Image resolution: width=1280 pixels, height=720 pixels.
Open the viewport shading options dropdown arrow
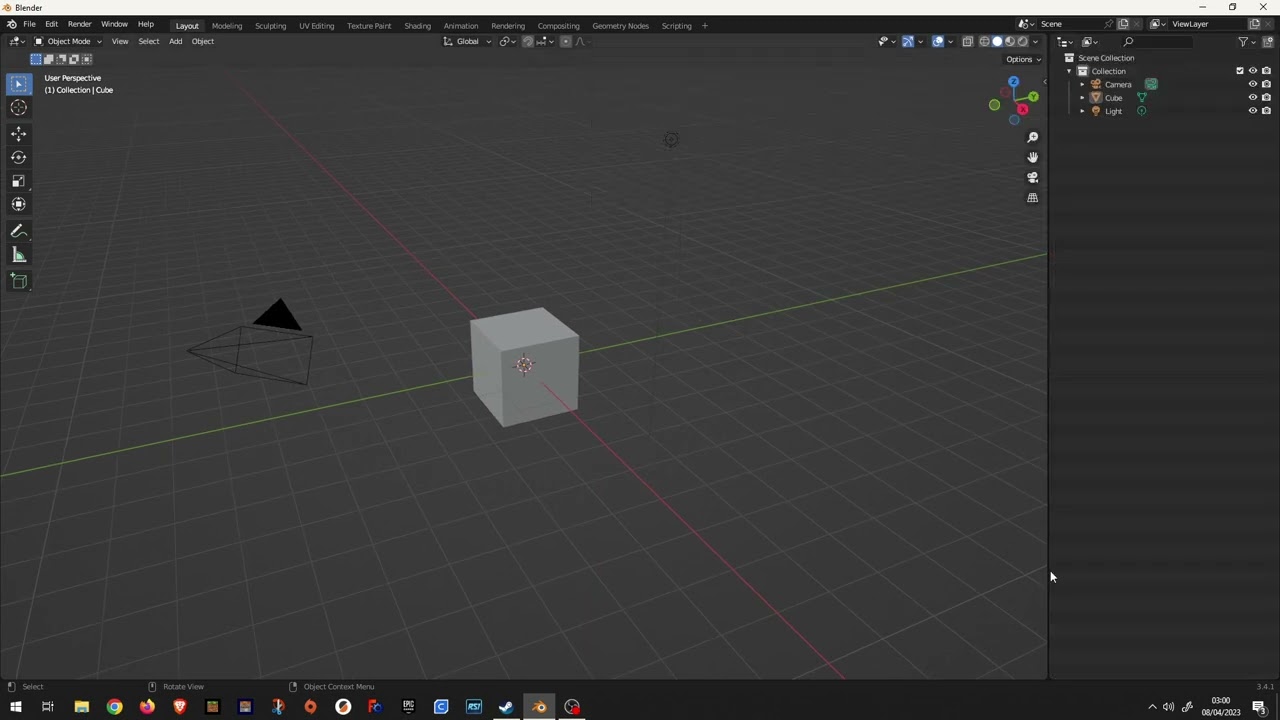click(x=1035, y=42)
